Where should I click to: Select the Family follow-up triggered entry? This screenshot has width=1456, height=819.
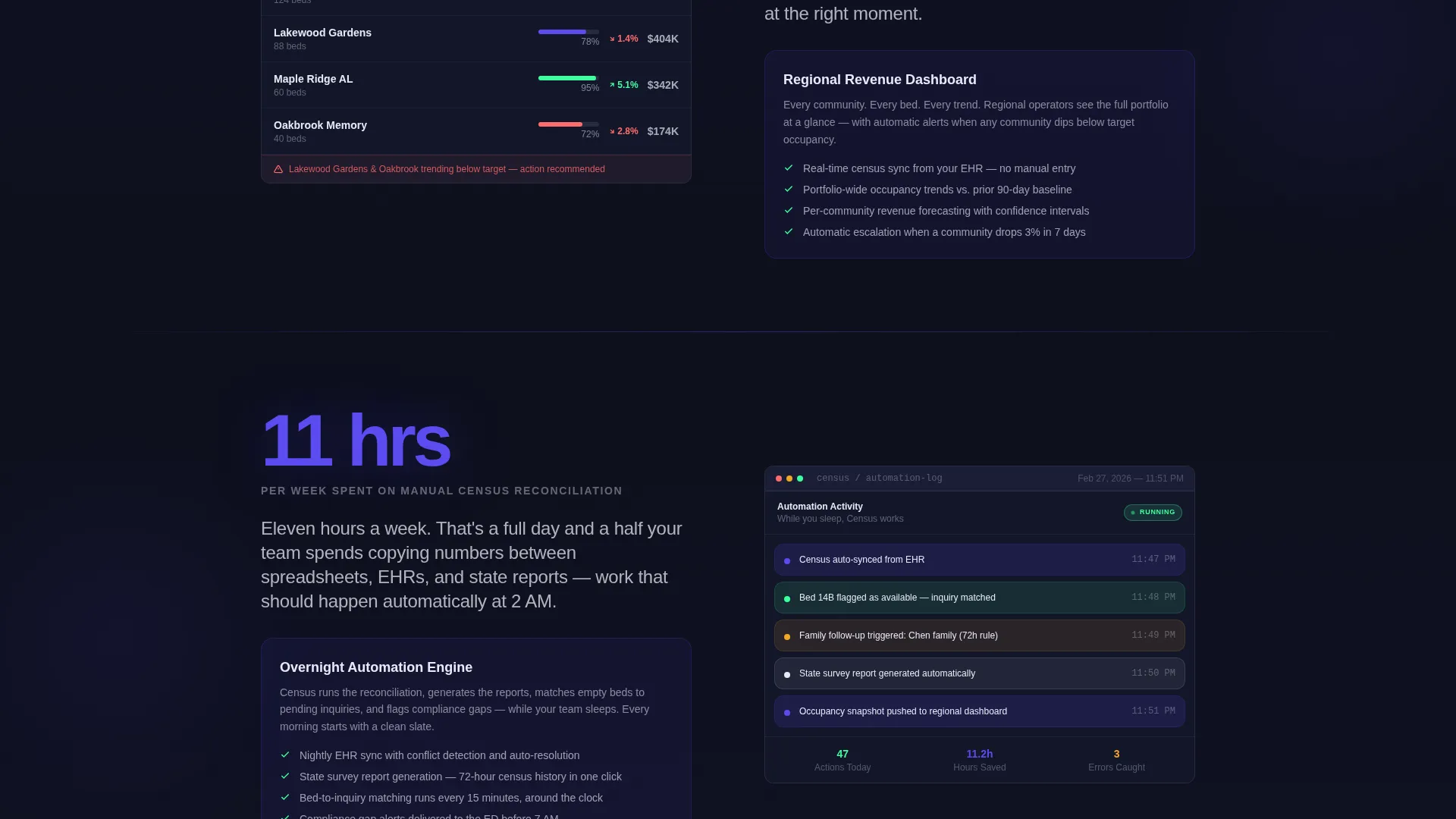tap(980, 635)
